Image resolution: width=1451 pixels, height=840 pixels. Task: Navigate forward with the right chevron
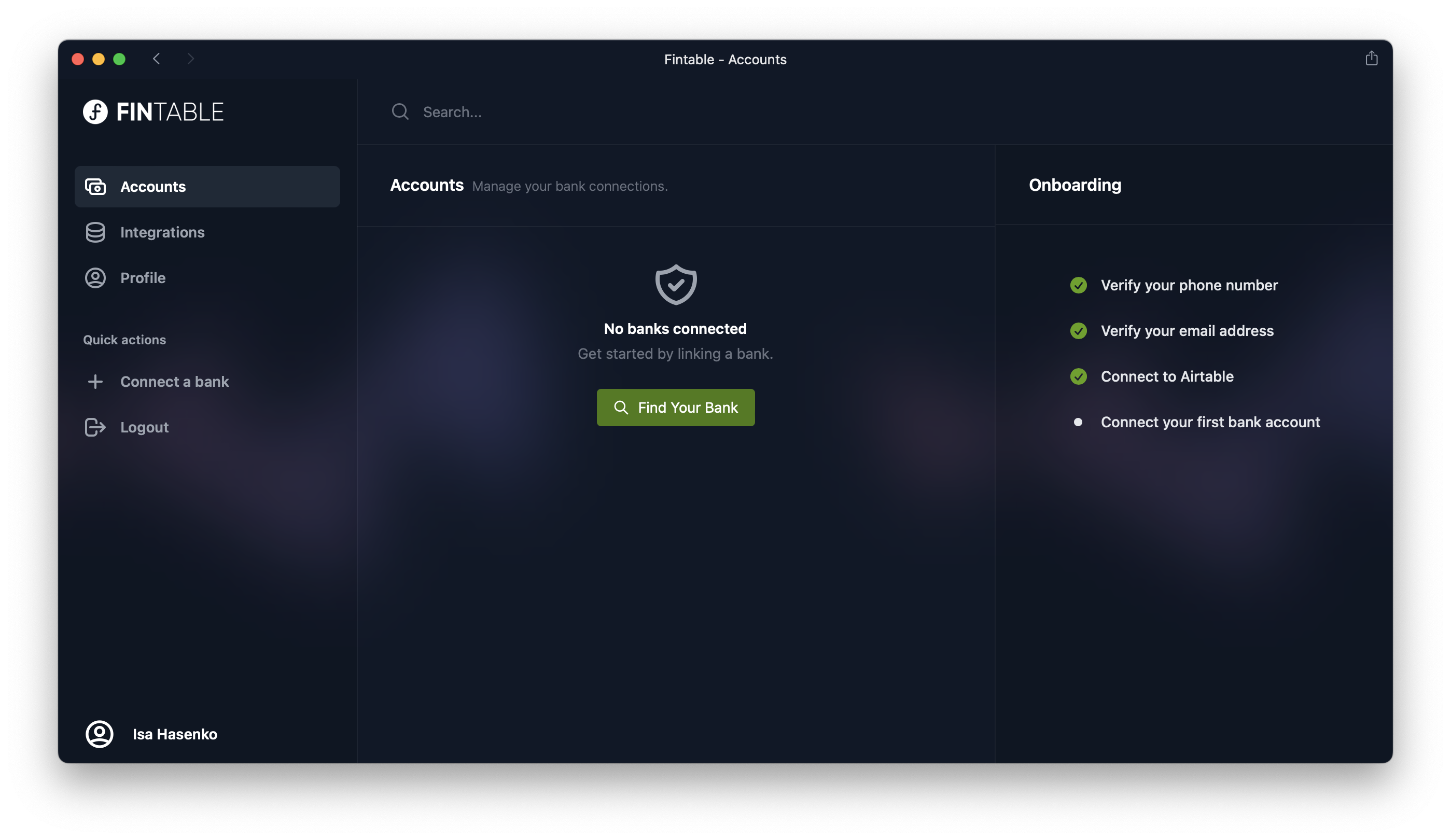pos(190,59)
